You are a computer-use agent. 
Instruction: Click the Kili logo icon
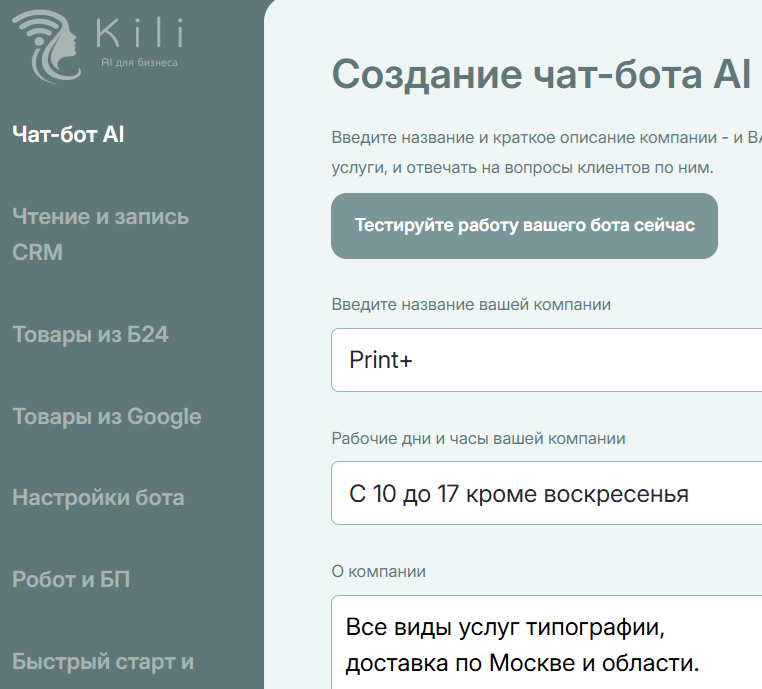(46, 46)
